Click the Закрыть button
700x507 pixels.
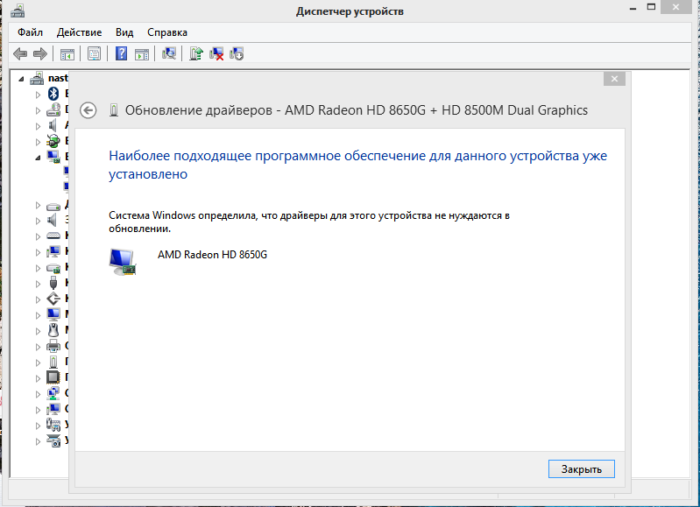click(581, 469)
